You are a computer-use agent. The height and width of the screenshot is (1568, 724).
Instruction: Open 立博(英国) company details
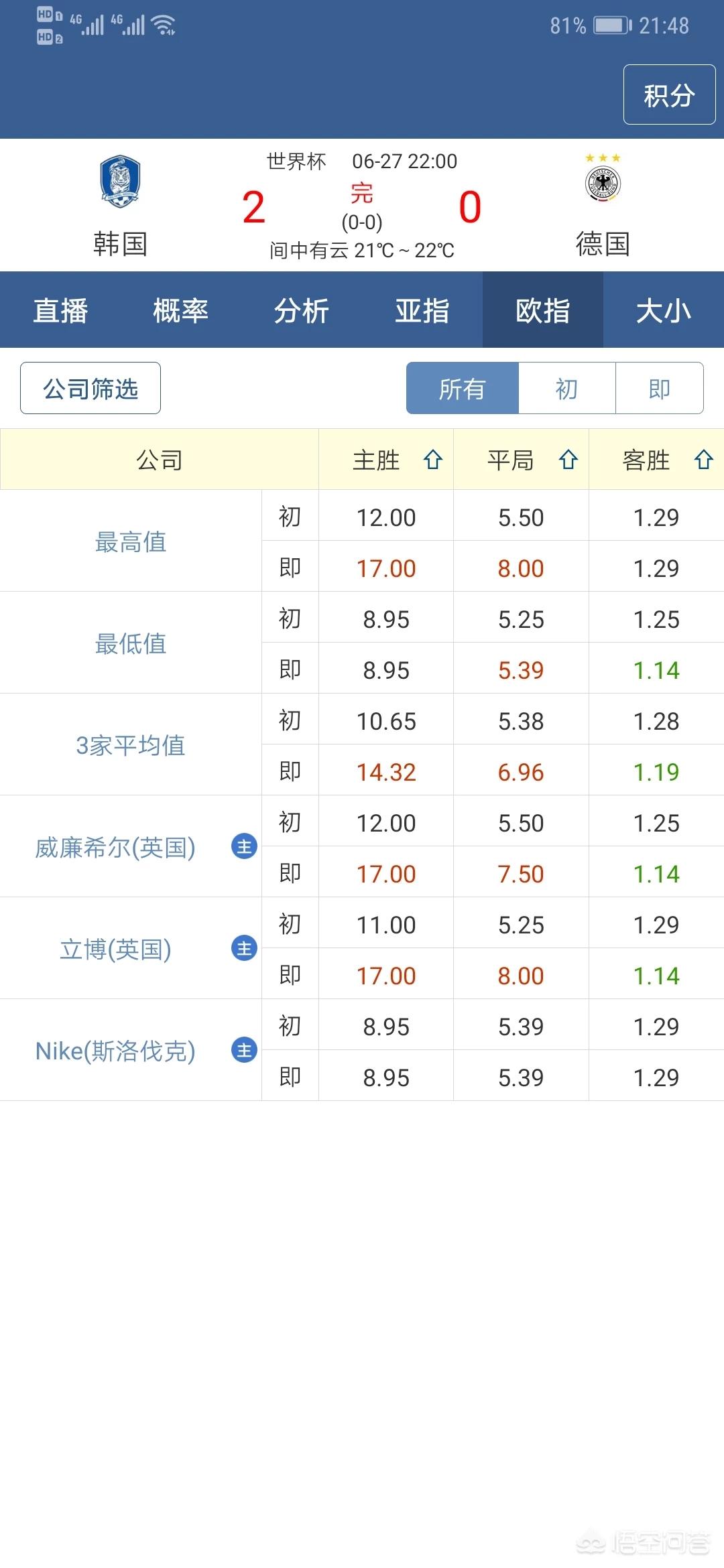tap(115, 950)
